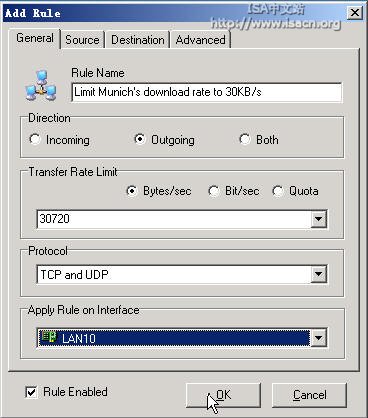The width and height of the screenshot is (368, 418).
Task: Click inside the Rule Name text field
Action: pos(207,92)
